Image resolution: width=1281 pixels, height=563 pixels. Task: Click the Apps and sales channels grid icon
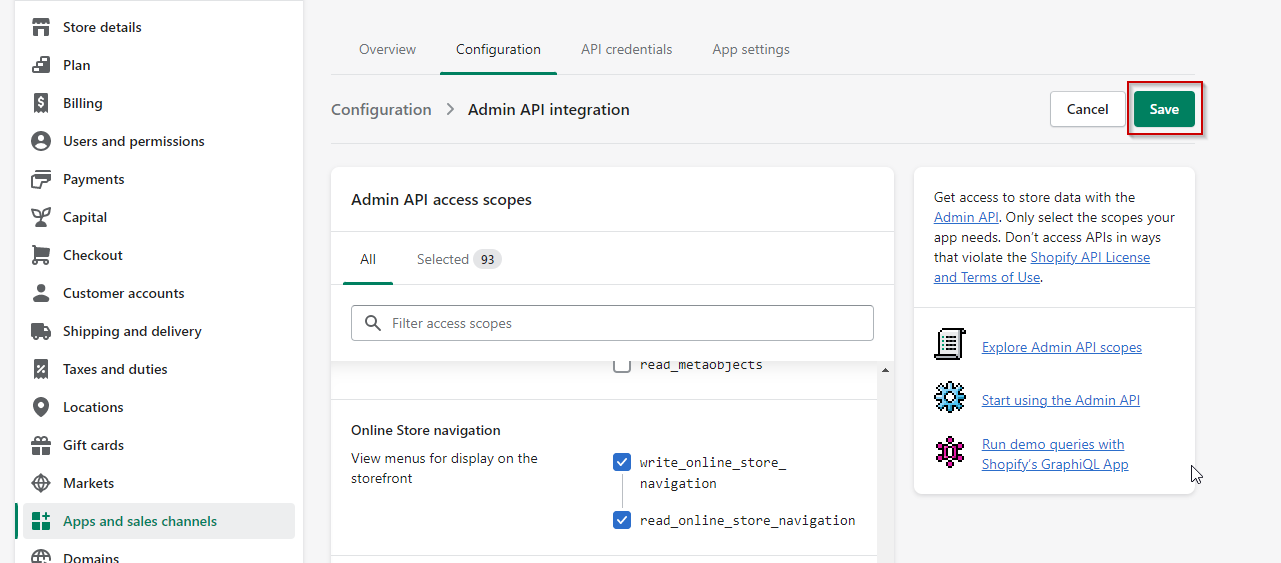pyautogui.click(x=41, y=521)
